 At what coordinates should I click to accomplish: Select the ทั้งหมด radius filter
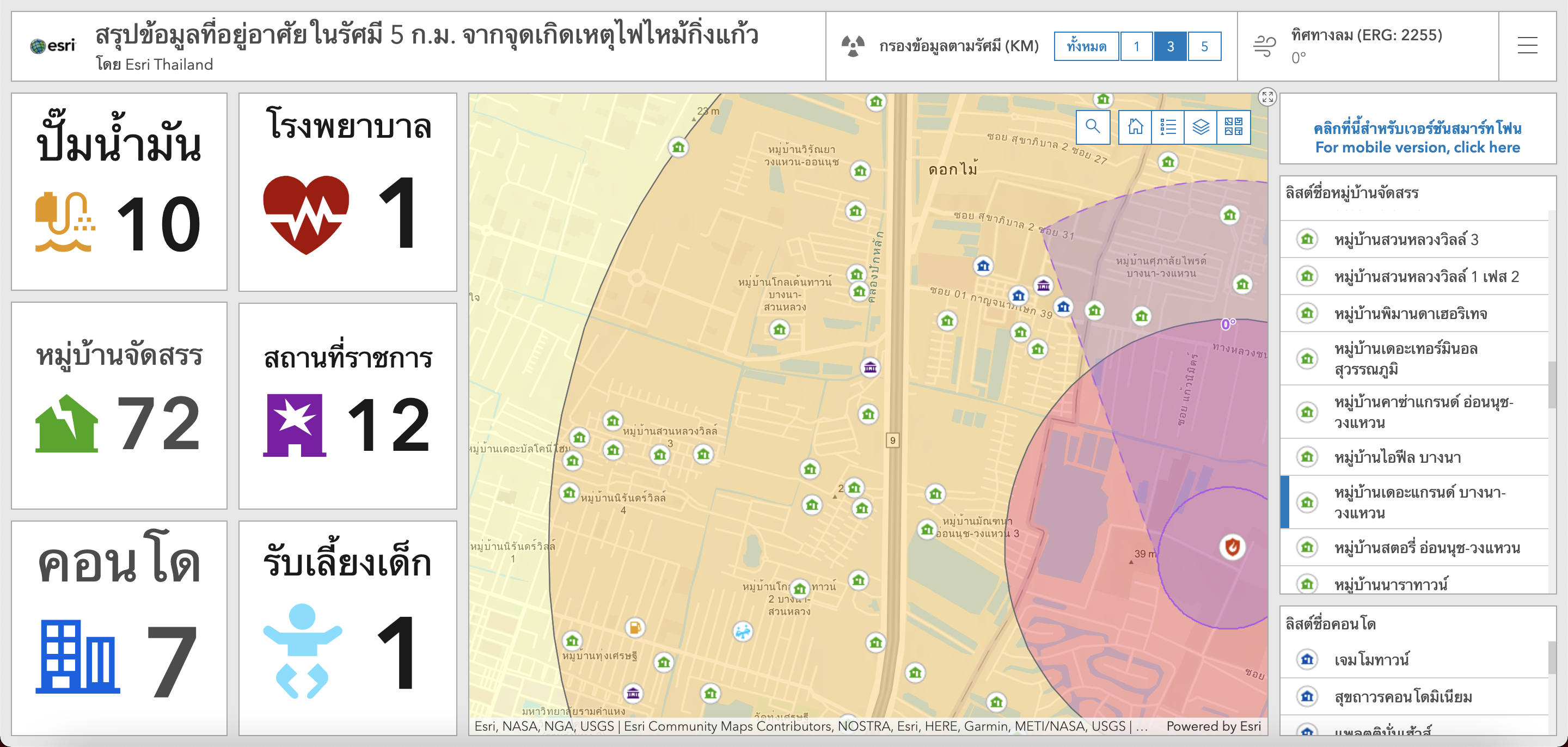[x=1086, y=46]
